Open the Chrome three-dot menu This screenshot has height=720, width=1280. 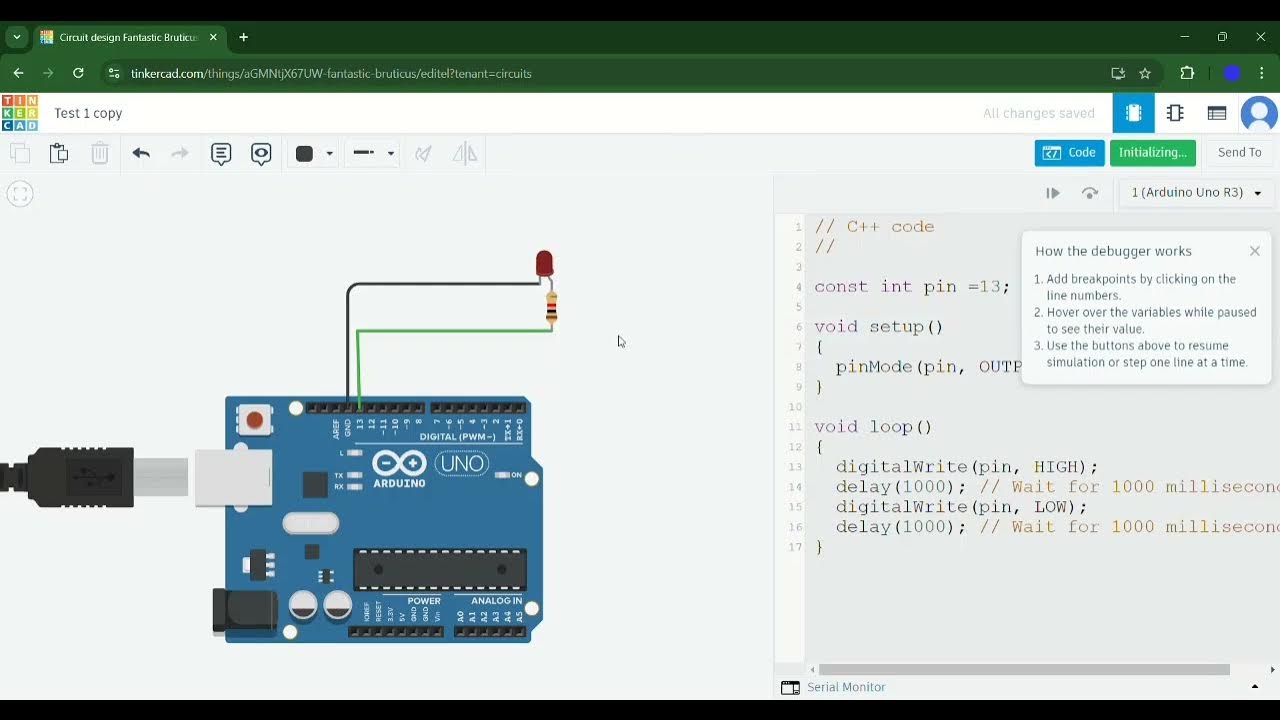(x=1262, y=73)
